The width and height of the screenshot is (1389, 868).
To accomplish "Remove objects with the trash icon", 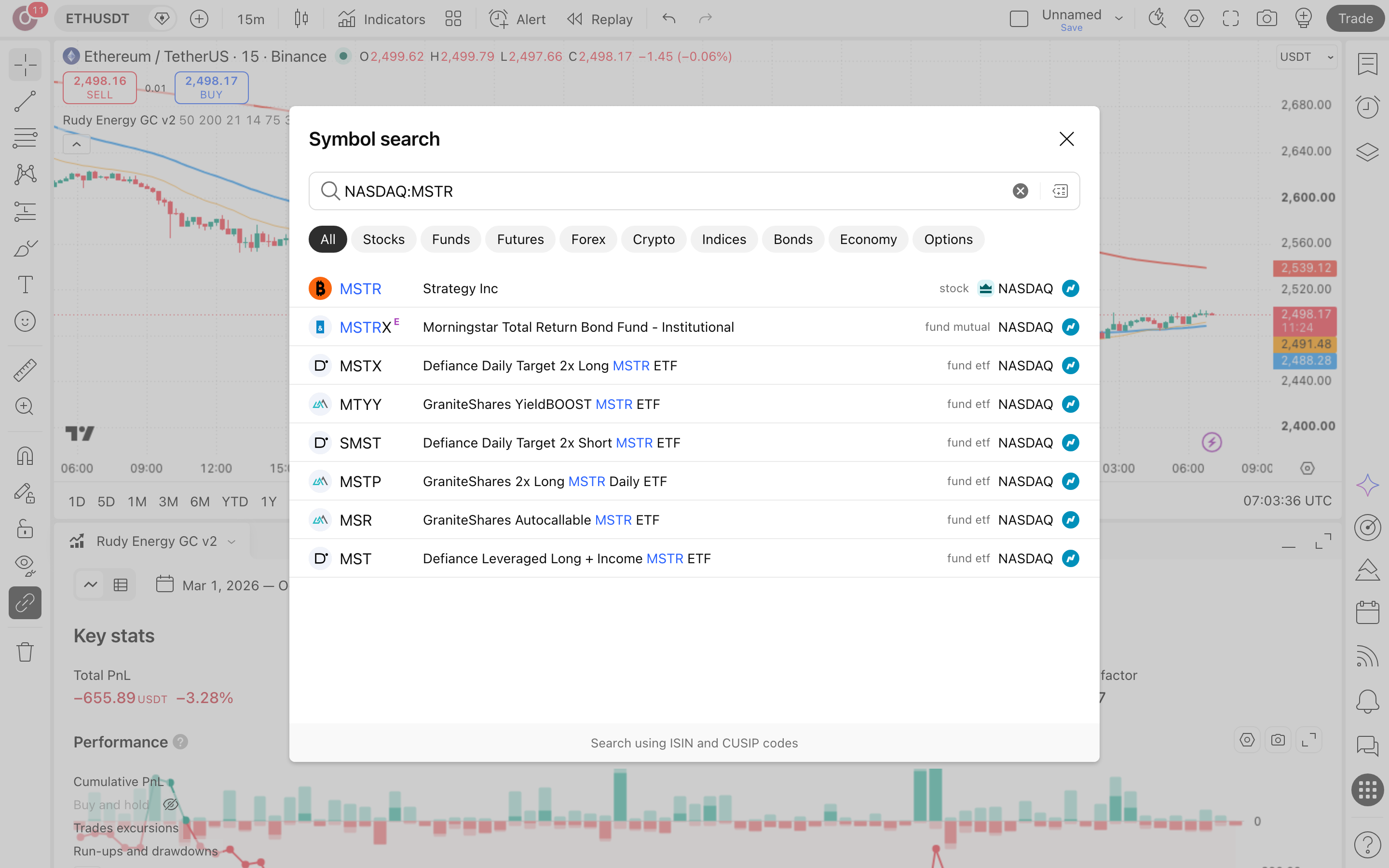I will point(25,651).
